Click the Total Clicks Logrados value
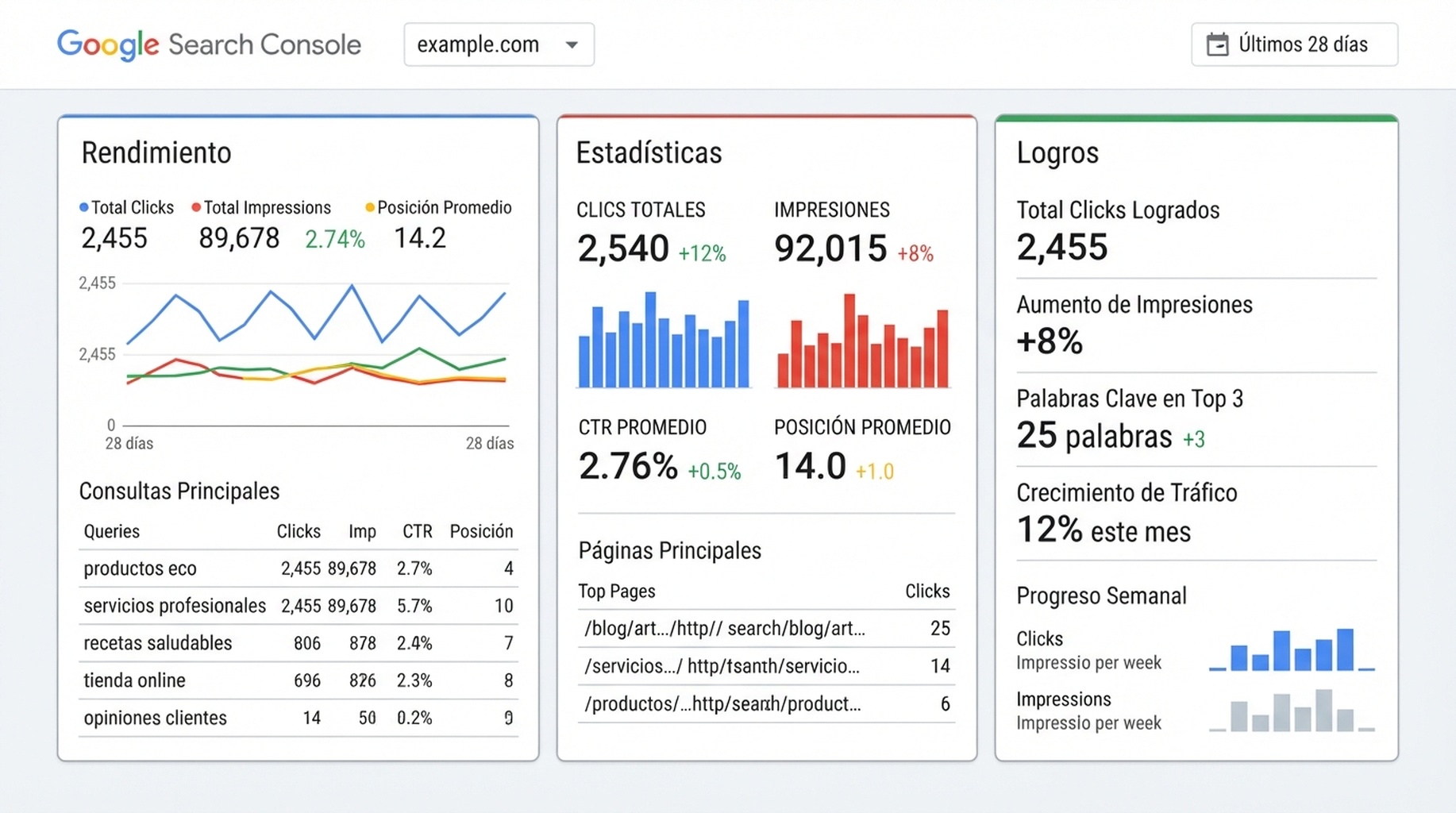The height and width of the screenshot is (813, 1456). point(1061,247)
